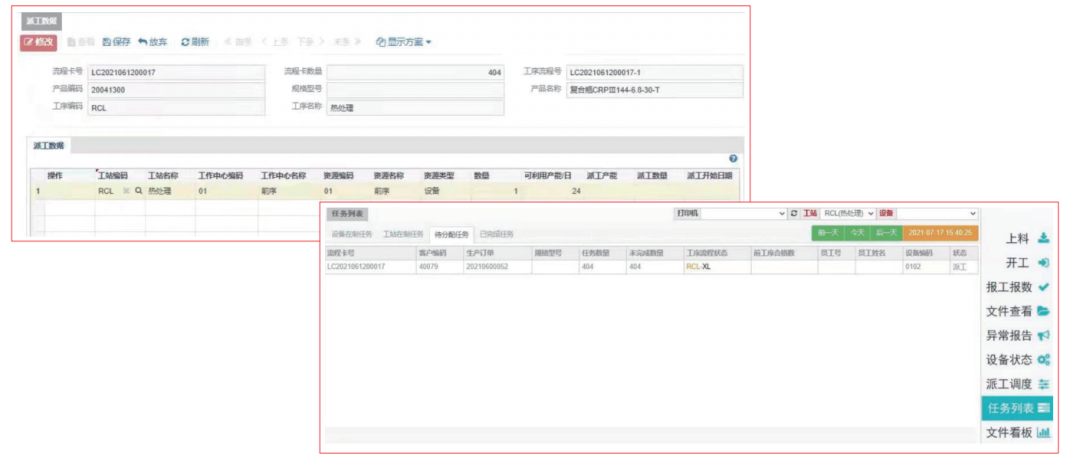Click the 工序流程号 field LC2021061200017-1
The height and width of the screenshot is (465, 1080).
(x=654, y=72)
